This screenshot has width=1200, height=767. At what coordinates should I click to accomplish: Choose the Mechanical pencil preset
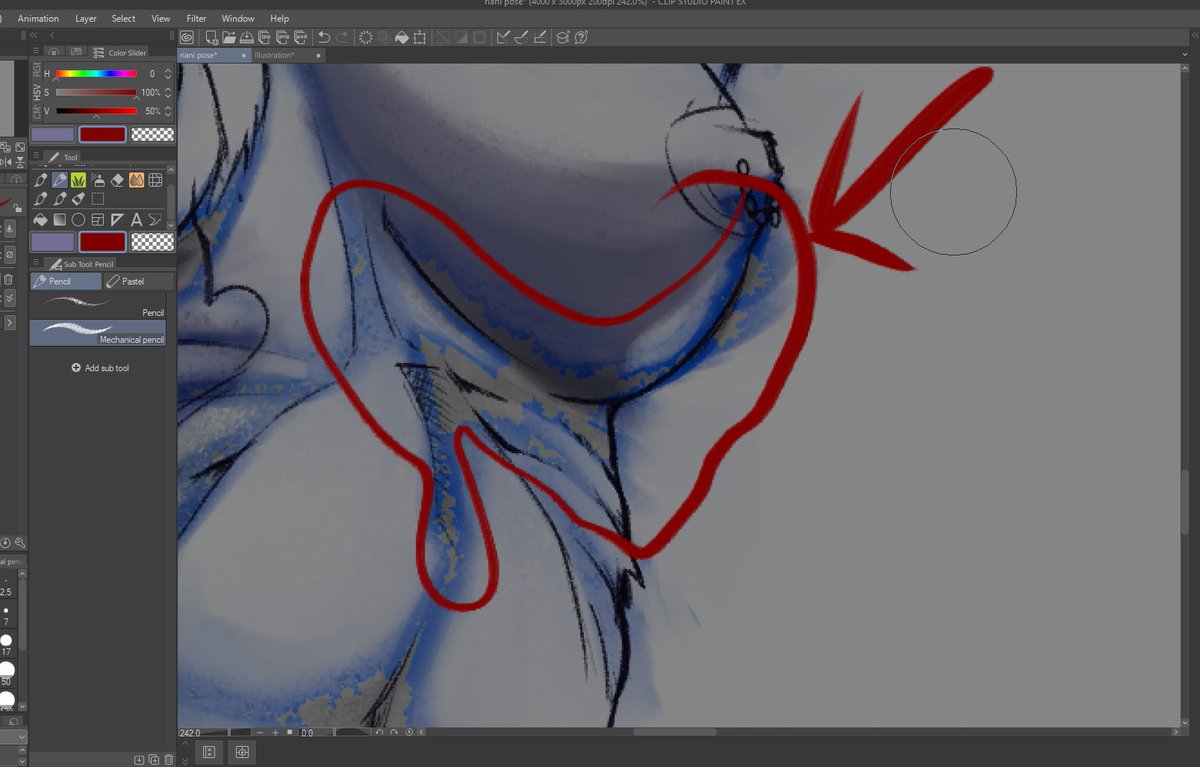(x=98, y=333)
